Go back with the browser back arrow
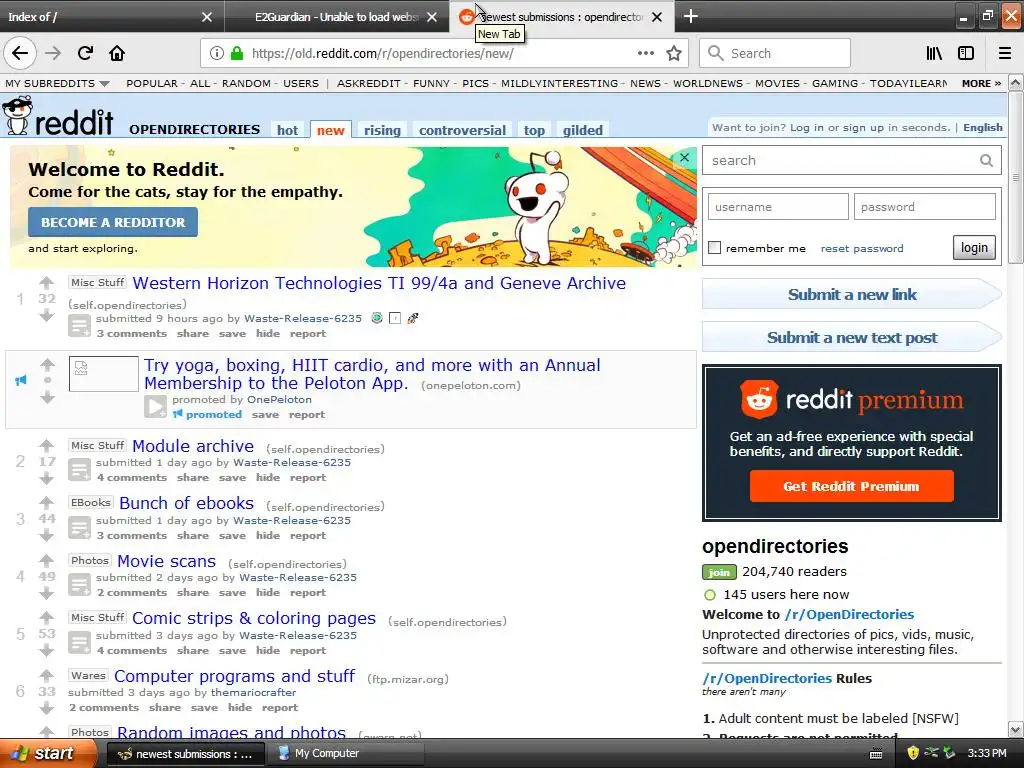This screenshot has width=1024, height=768. click(20, 53)
